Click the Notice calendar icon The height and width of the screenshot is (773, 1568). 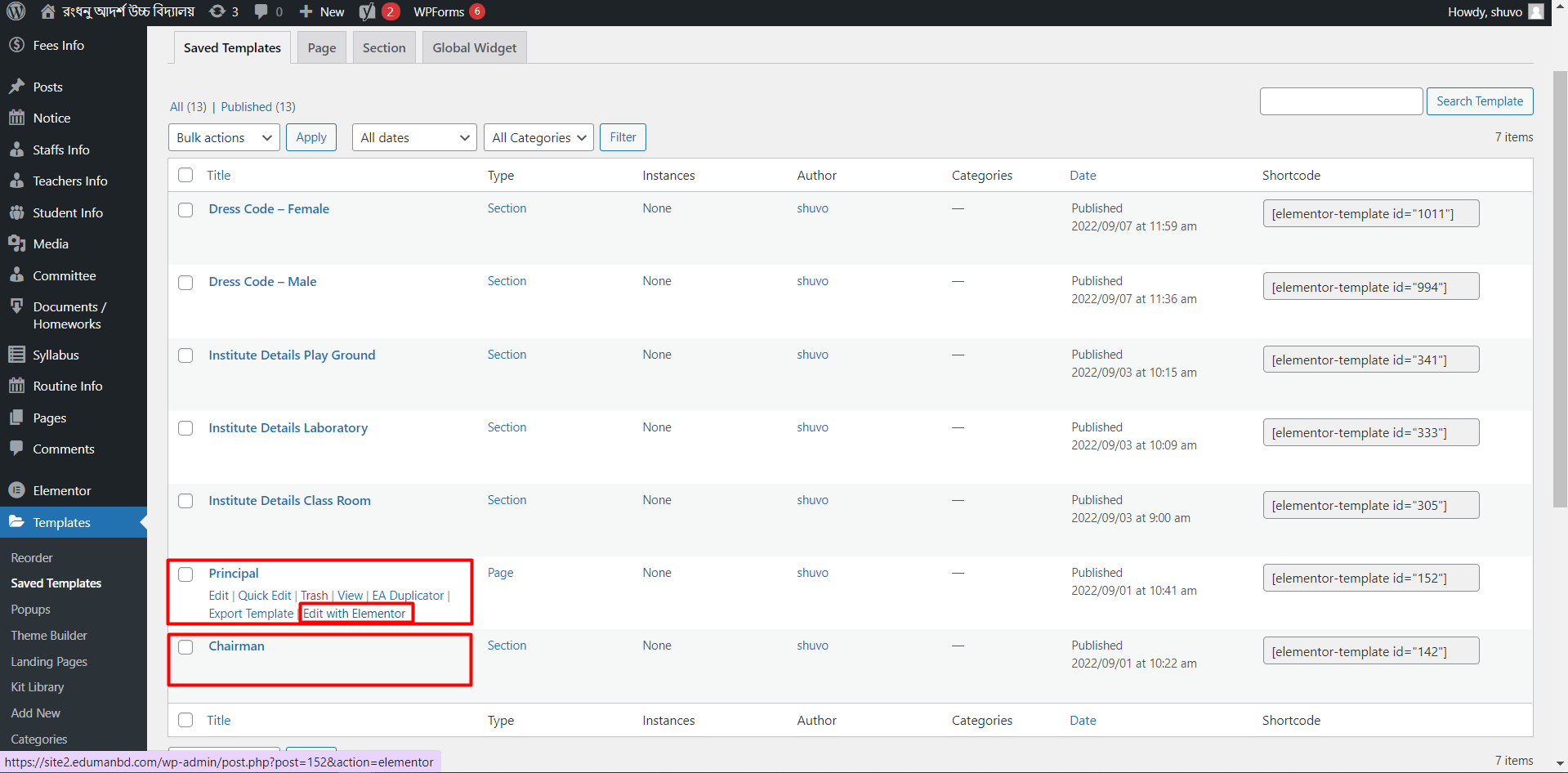tap(16, 118)
